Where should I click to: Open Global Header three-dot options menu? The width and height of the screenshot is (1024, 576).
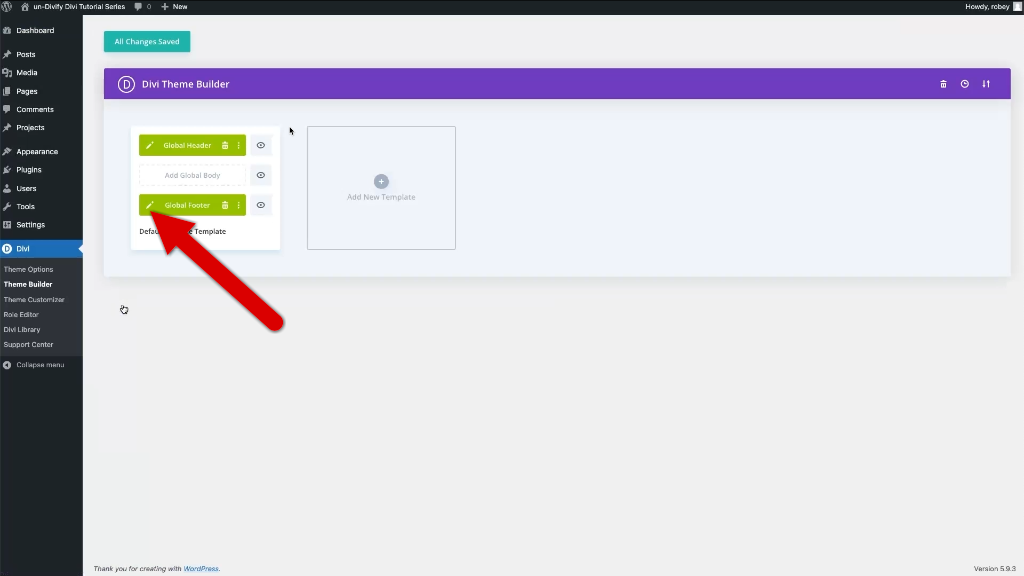coord(238,146)
